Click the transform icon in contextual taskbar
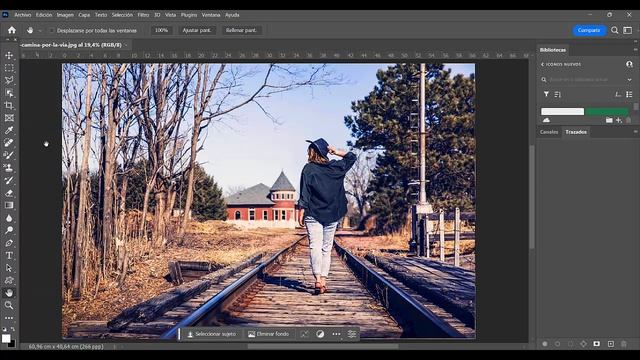 tap(304, 334)
